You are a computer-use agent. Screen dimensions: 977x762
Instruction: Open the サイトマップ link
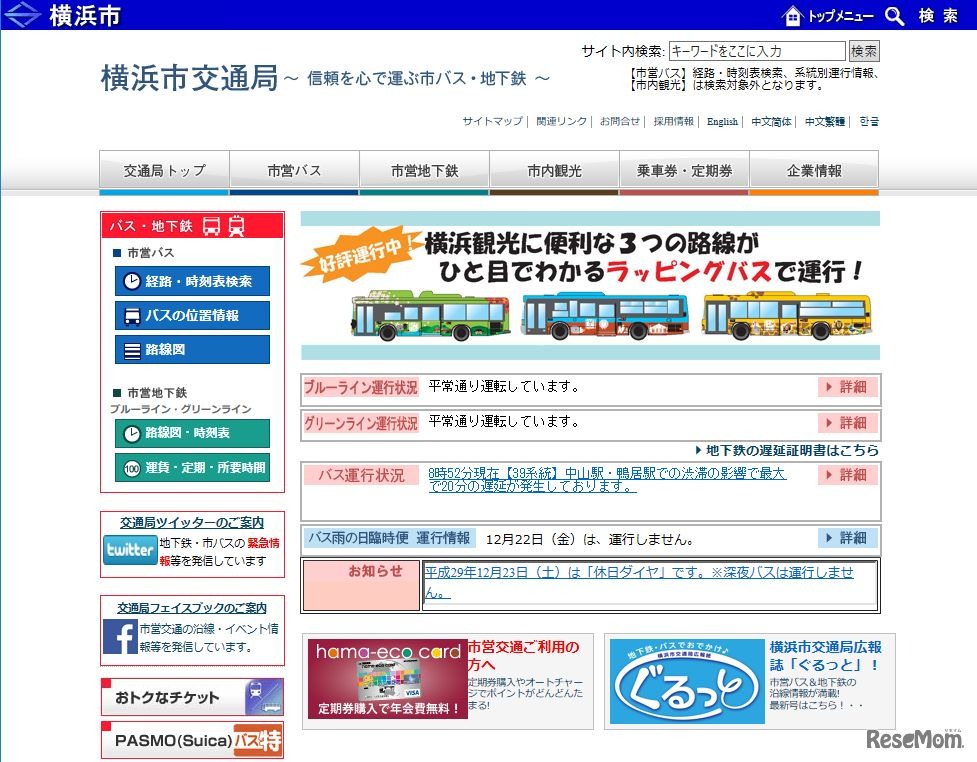492,121
